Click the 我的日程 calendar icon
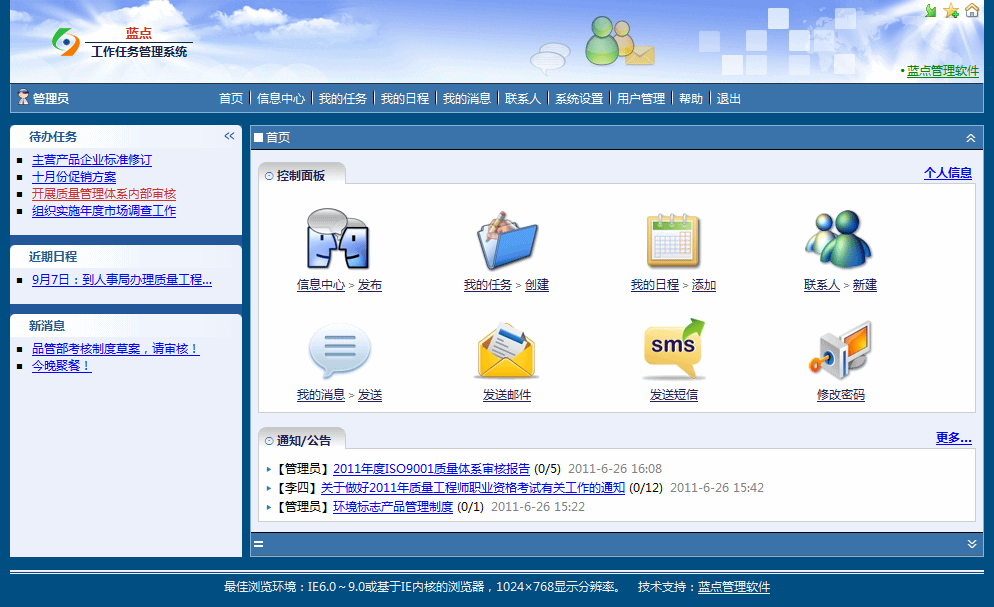The height and width of the screenshot is (607, 994). 673,240
